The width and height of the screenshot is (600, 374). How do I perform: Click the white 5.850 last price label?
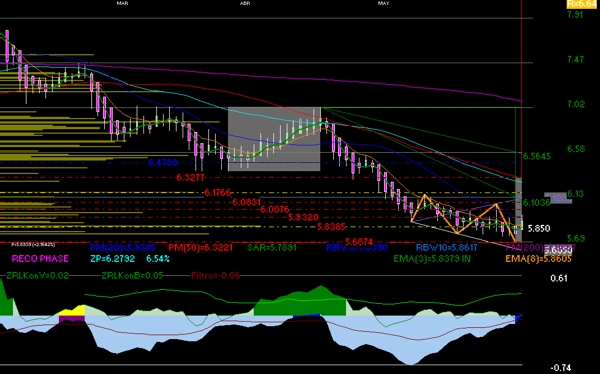point(539,229)
